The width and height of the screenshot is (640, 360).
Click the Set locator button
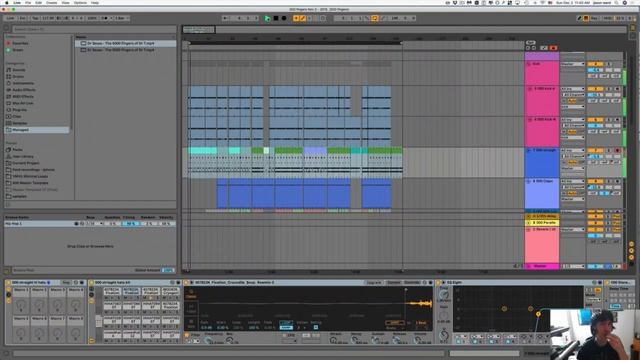point(530,42)
